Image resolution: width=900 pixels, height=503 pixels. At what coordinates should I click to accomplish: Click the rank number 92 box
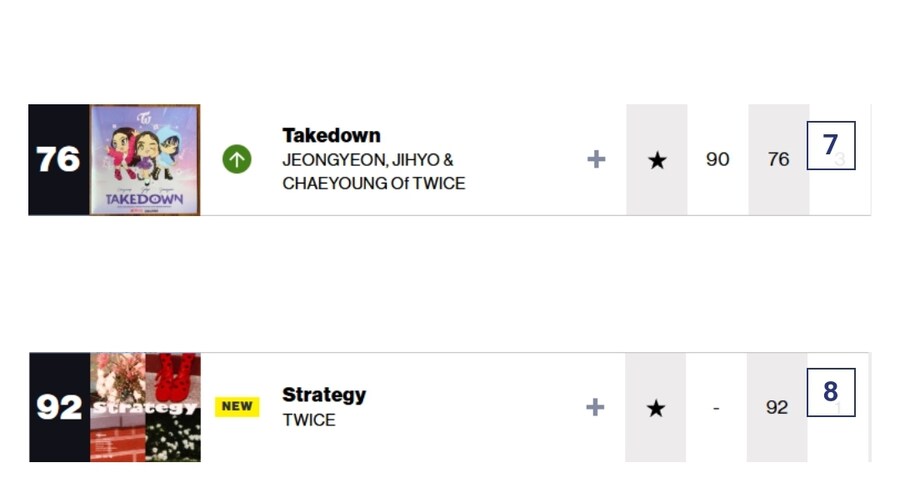(x=59, y=407)
